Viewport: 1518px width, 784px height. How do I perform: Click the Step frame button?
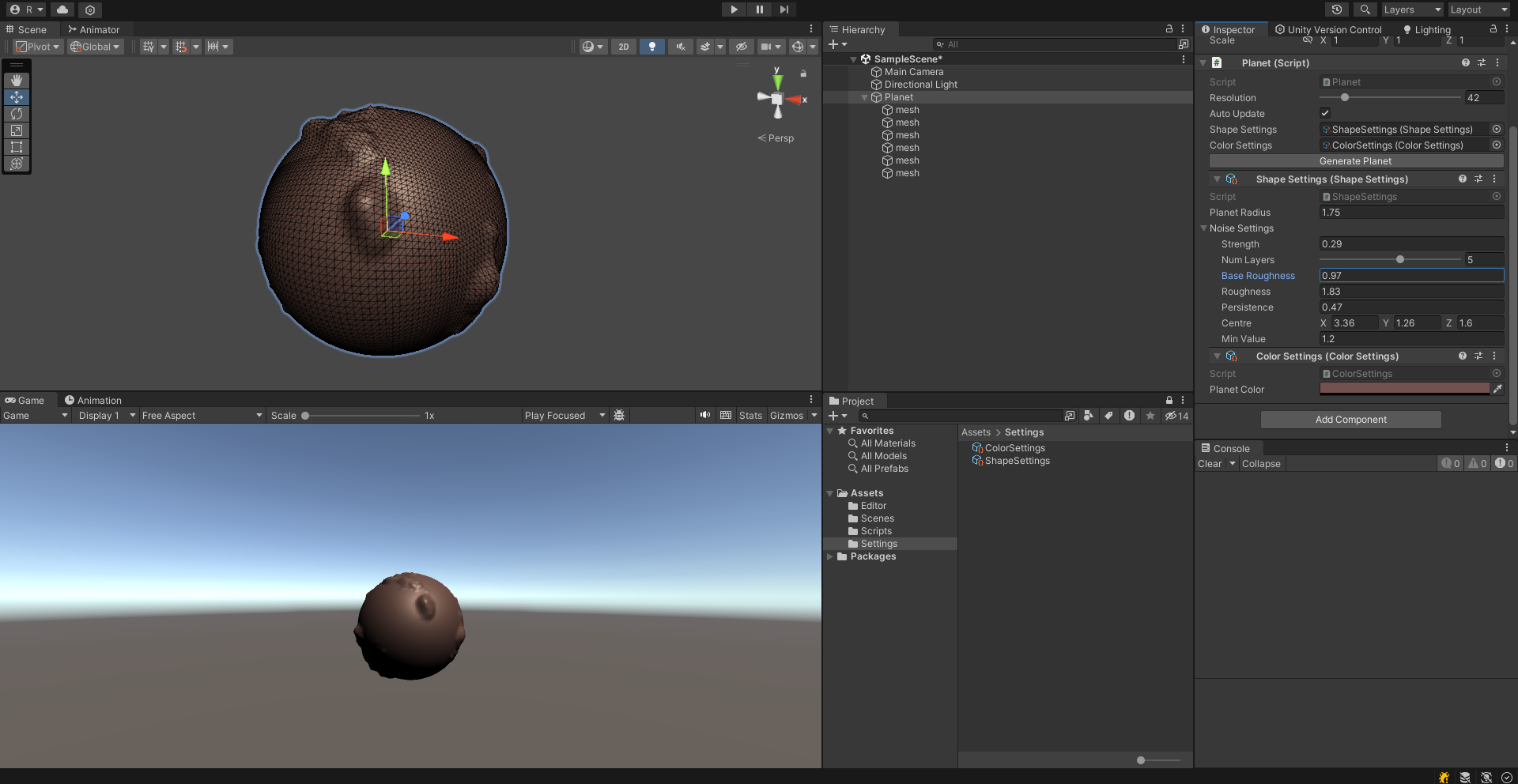(784, 9)
